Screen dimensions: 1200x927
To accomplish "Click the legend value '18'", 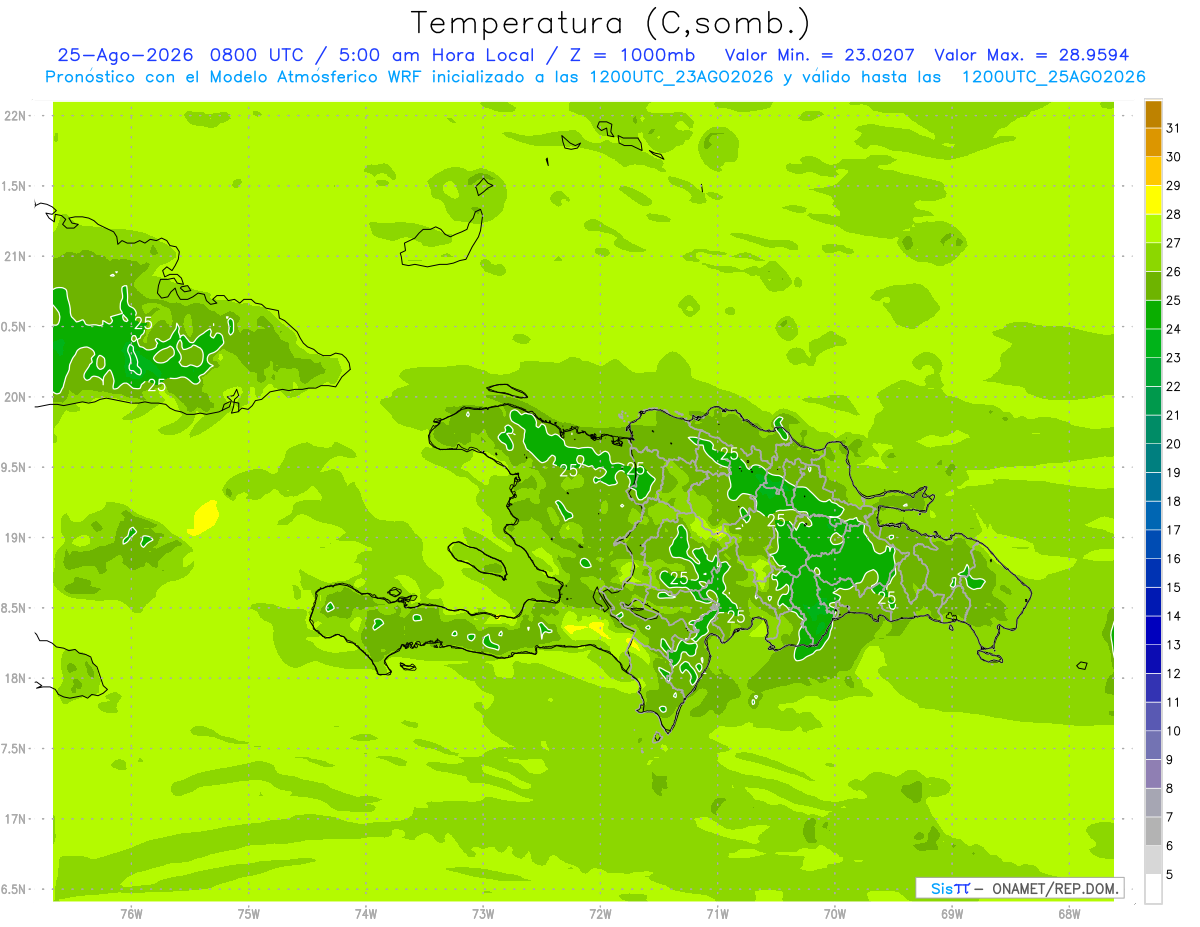I will click(1174, 501).
